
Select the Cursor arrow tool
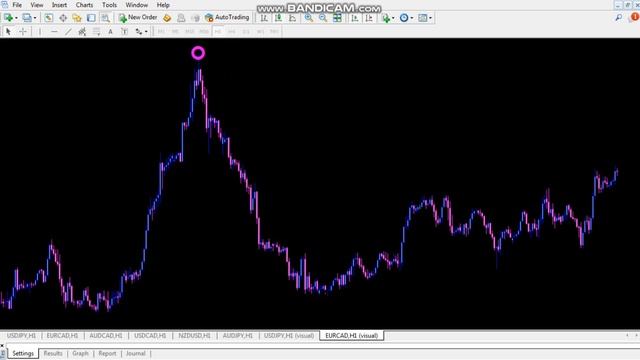(8, 31)
